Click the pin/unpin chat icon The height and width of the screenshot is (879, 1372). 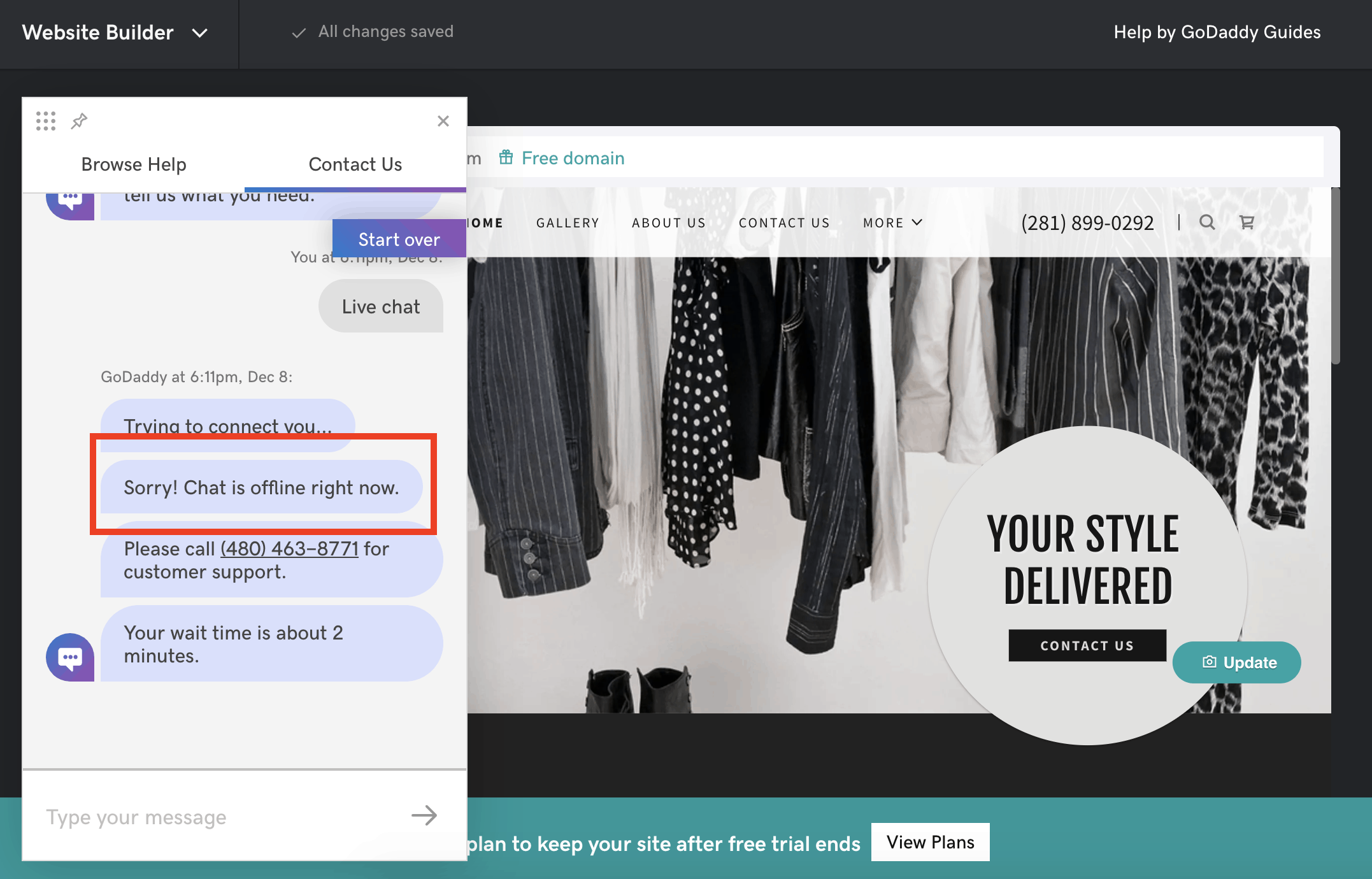click(x=79, y=121)
